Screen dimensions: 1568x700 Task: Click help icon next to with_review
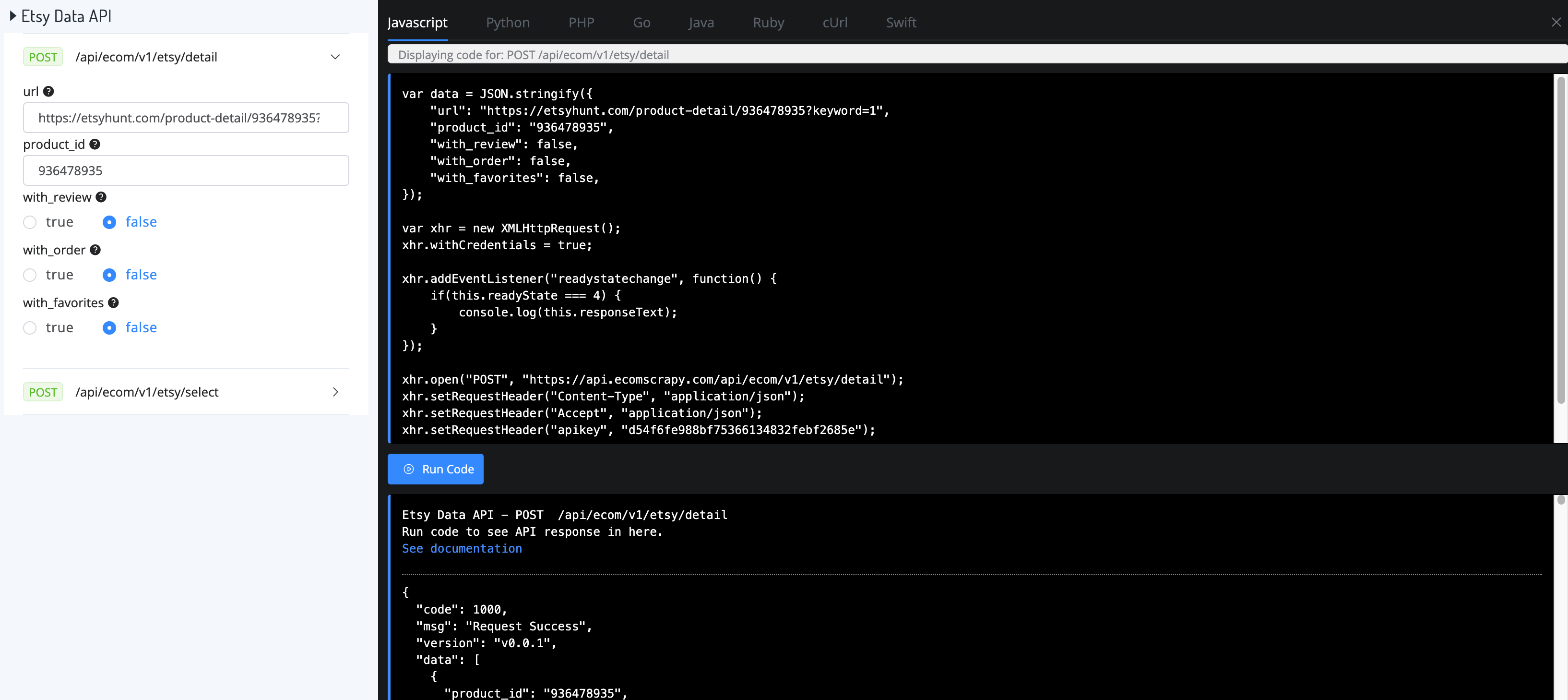pyautogui.click(x=101, y=197)
